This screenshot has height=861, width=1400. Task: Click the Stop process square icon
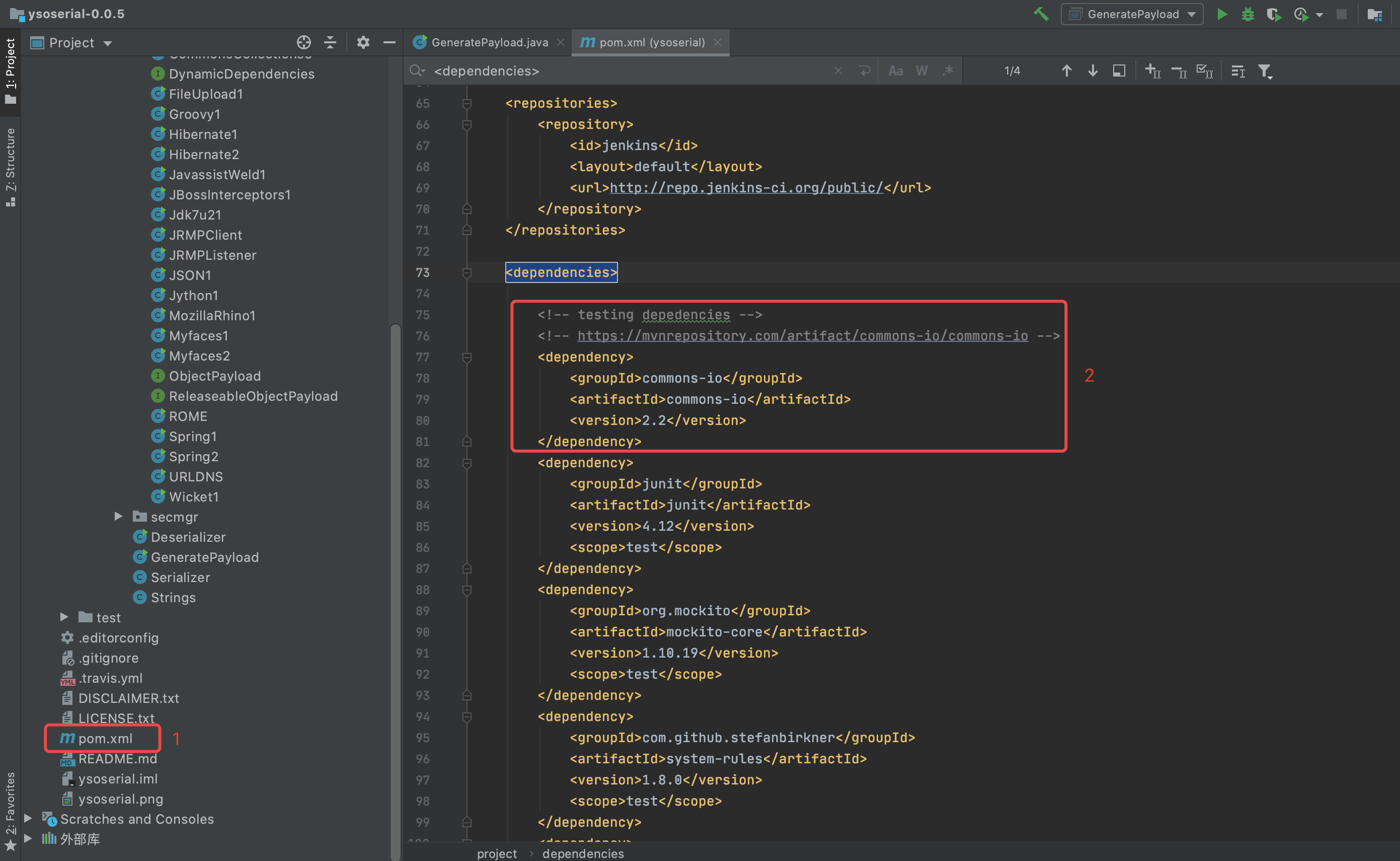[1342, 14]
